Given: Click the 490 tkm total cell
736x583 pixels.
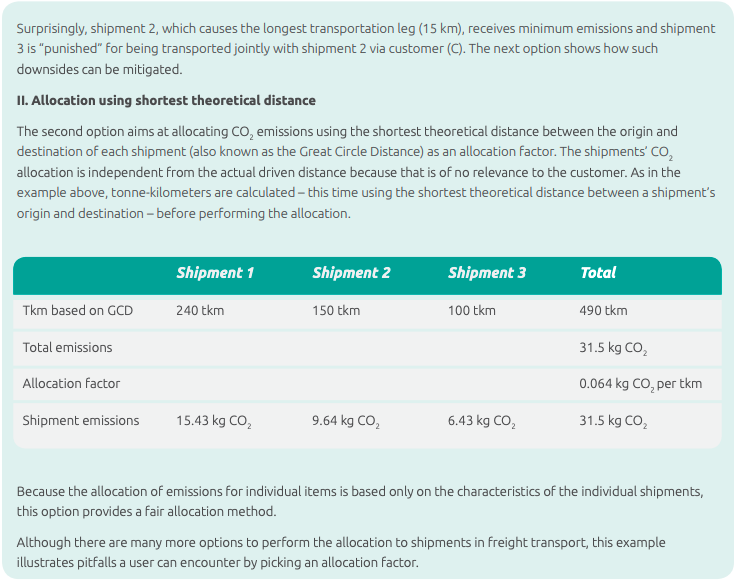Looking at the screenshot, I should point(603,311).
